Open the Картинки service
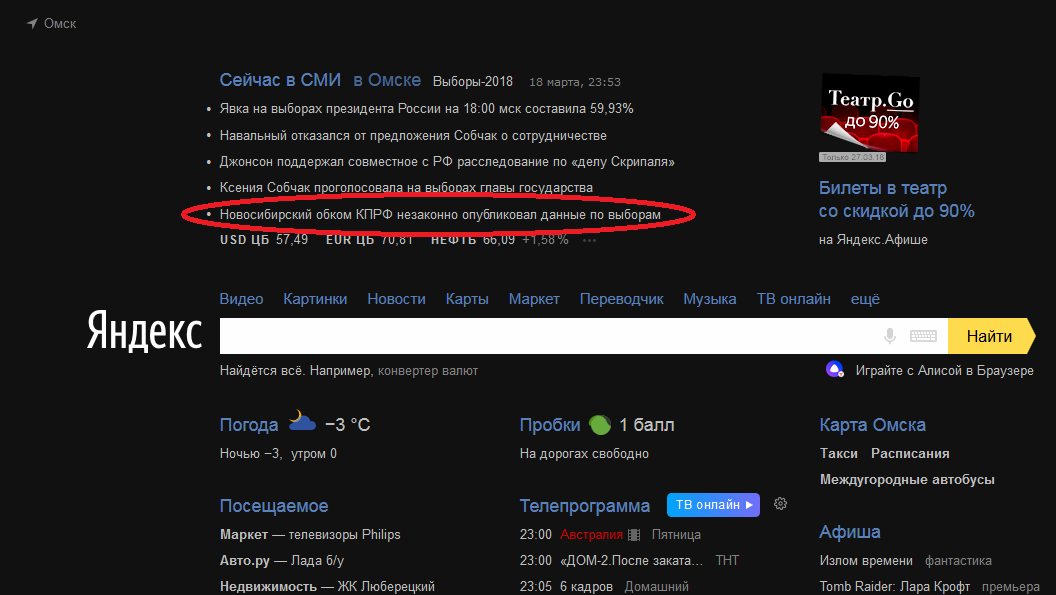Screen dimensions: 1056x595 (x=315, y=299)
